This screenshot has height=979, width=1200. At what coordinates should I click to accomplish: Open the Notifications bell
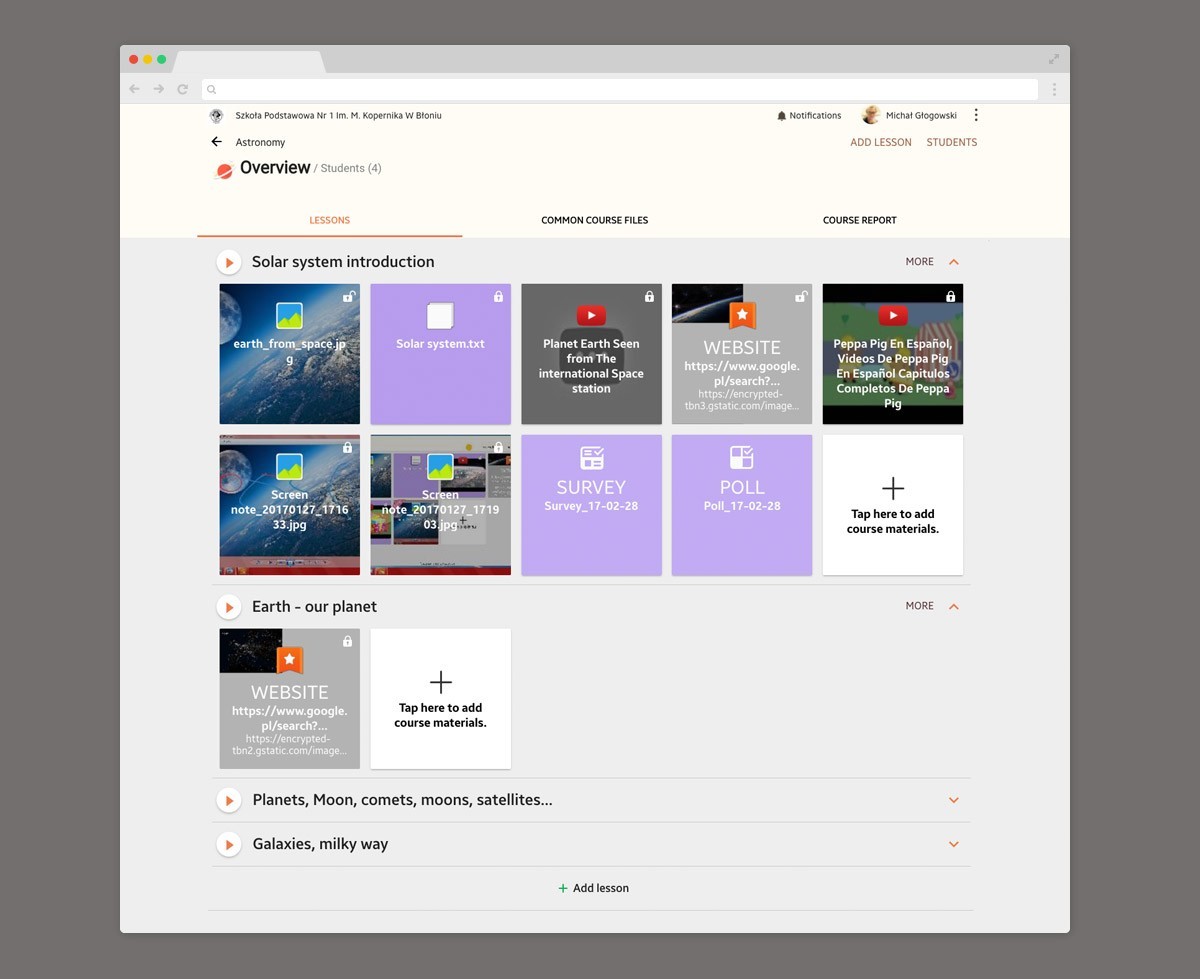point(781,116)
